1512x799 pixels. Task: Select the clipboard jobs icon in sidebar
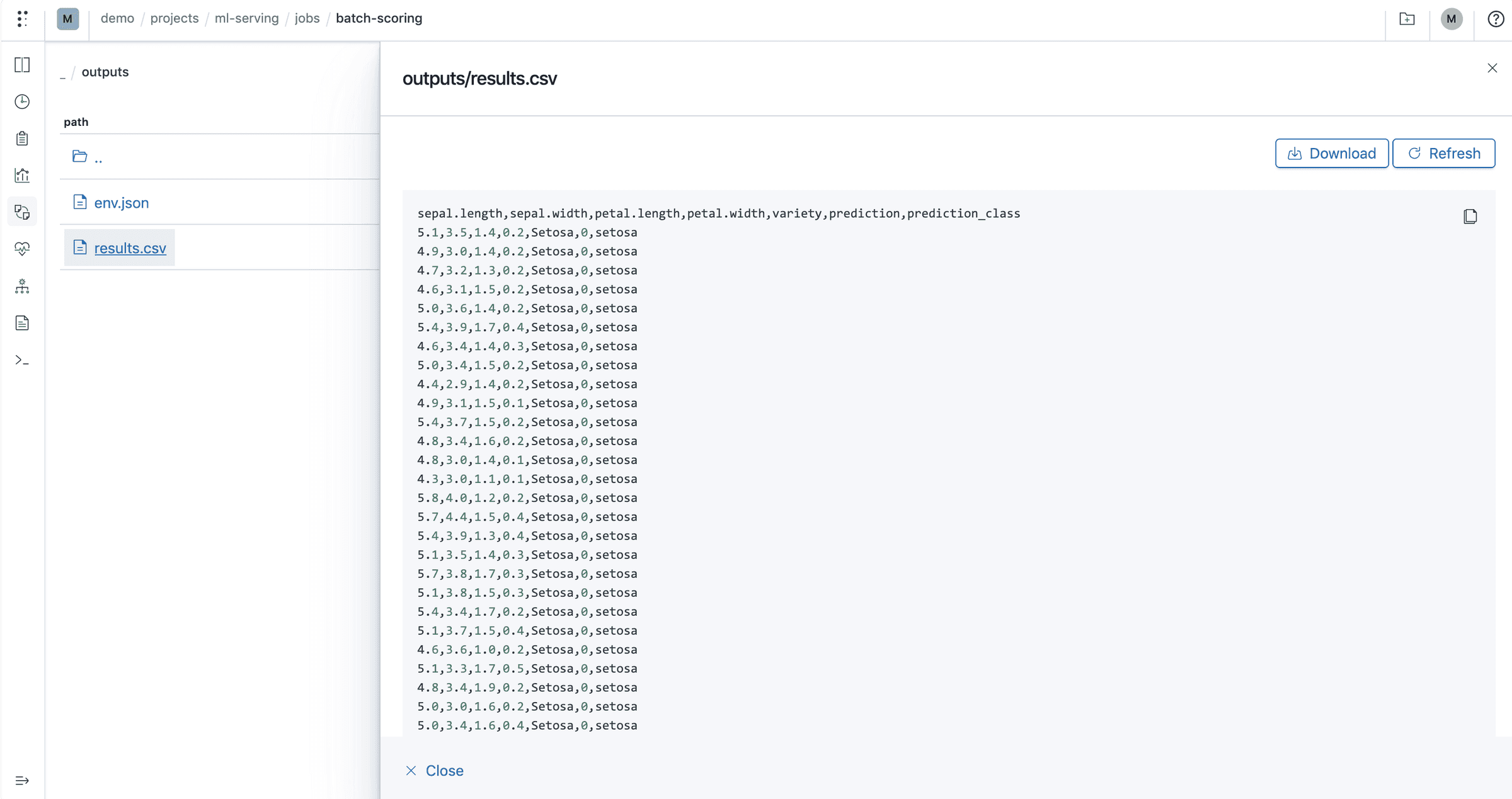click(x=22, y=139)
